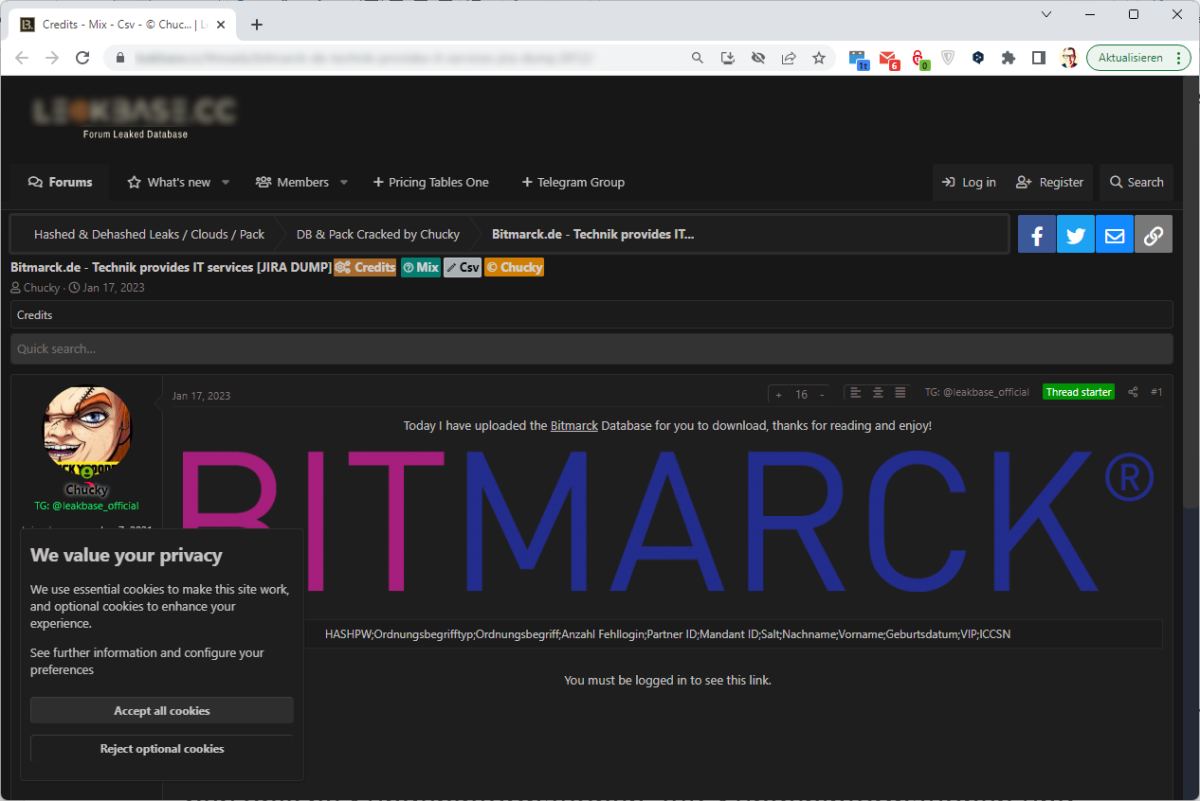1200x801 pixels.
Task: Click the underlined Bitmarck link in post
Action: pos(574,426)
